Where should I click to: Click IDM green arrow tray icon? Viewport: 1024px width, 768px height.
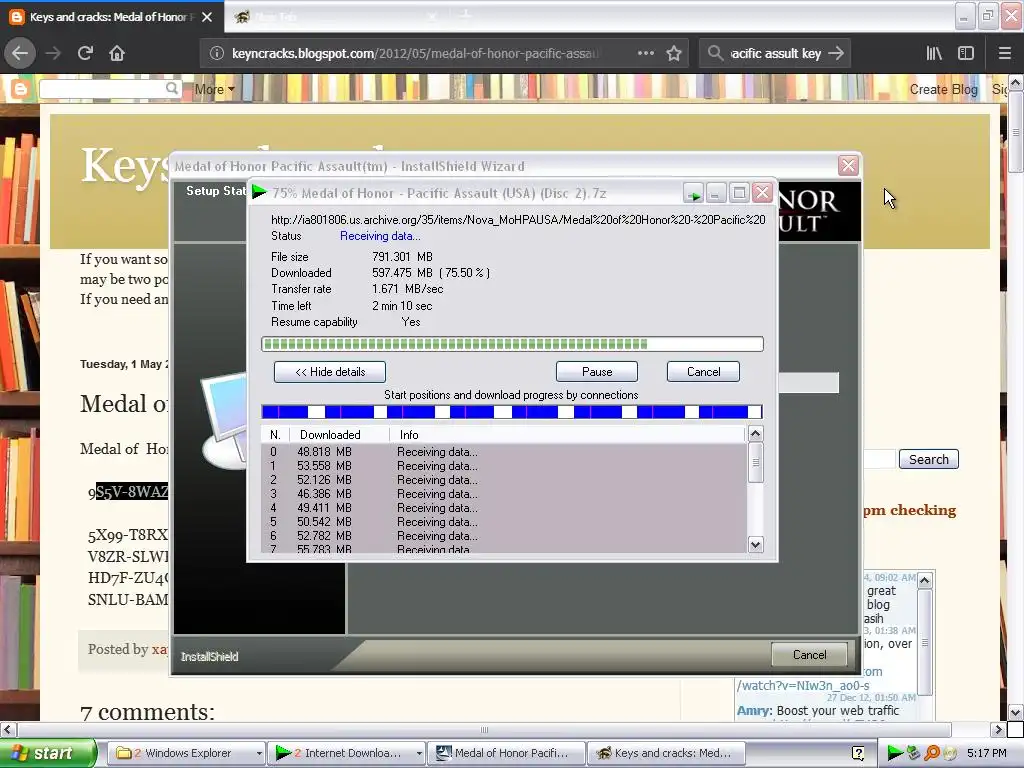tap(895, 753)
